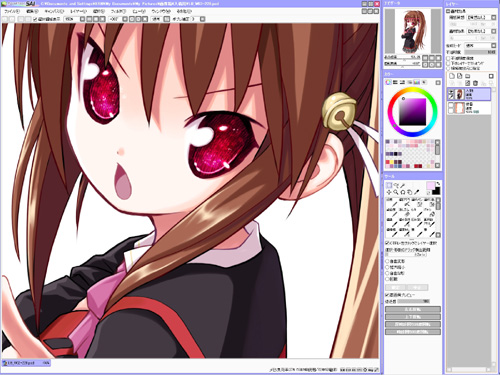
Task: Create a new linework layer icon
Action: [x=460, y=76]
